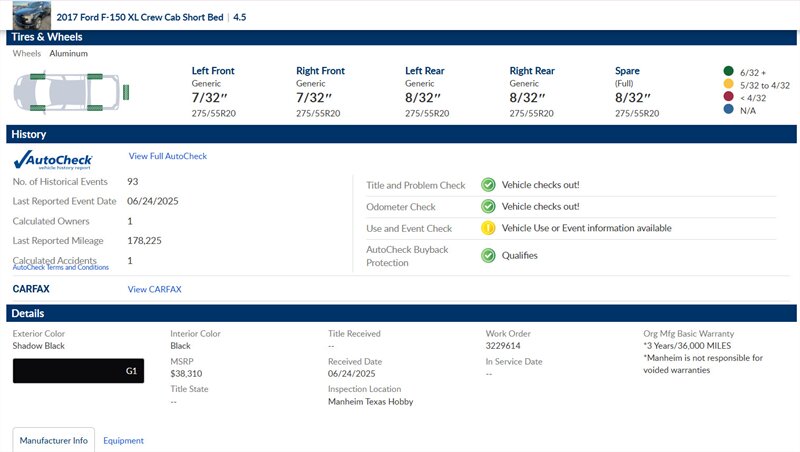Click the Tires & Wheels section header
Screen dimensions: 800x452
point(401,37)
